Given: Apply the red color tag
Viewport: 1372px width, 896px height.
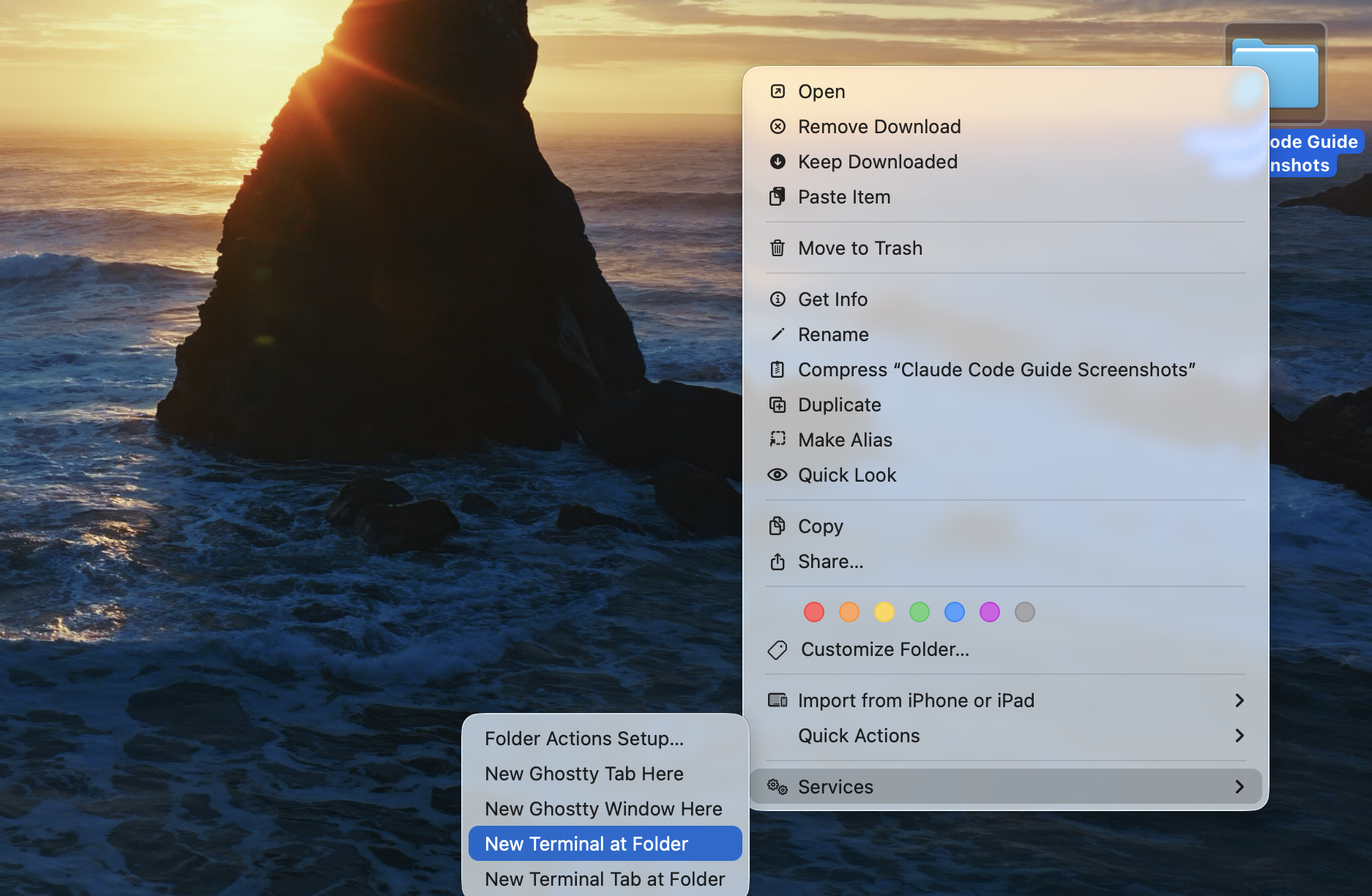Looking at the screenshot, I should [x=814, y=612].
